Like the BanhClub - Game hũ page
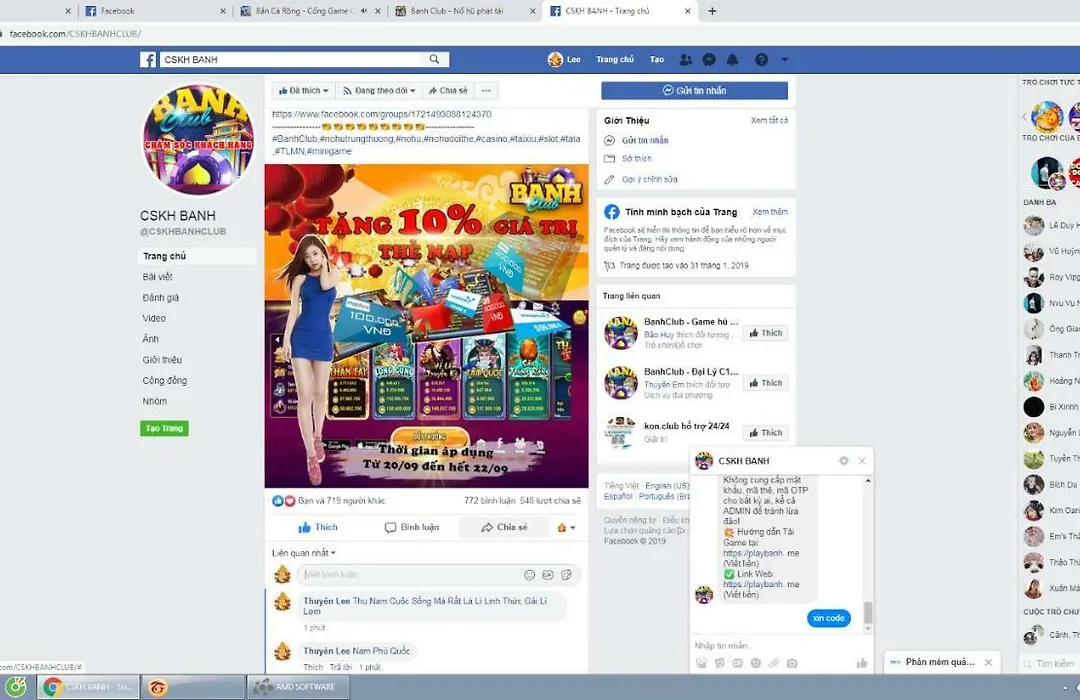Viewport: 1080px width, 700px height. 765,333
